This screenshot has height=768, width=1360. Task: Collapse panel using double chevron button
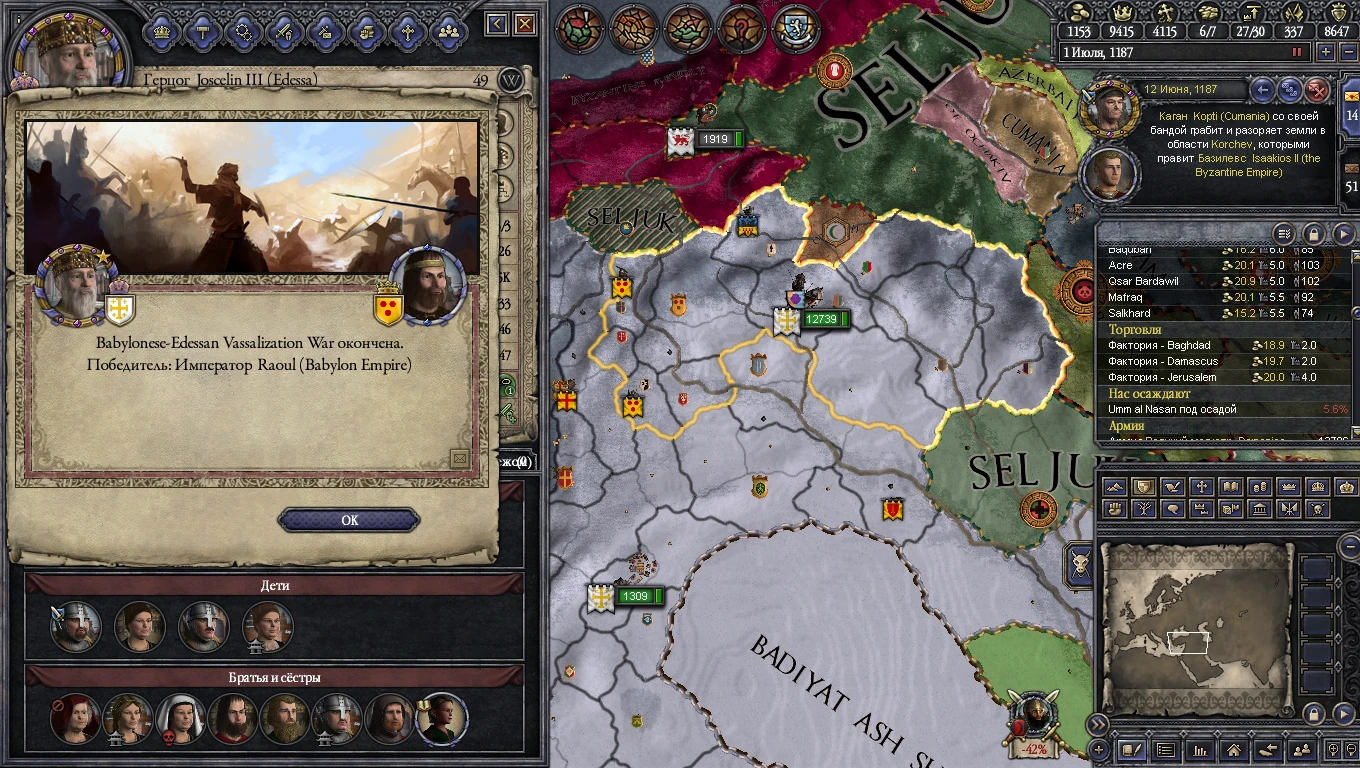pos(1099,724)
